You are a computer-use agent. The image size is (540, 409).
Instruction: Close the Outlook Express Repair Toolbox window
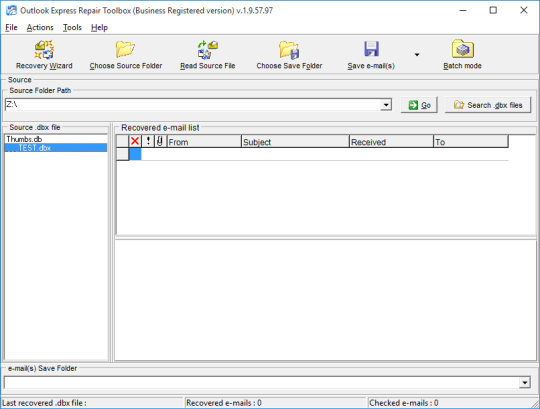[523, 10]
